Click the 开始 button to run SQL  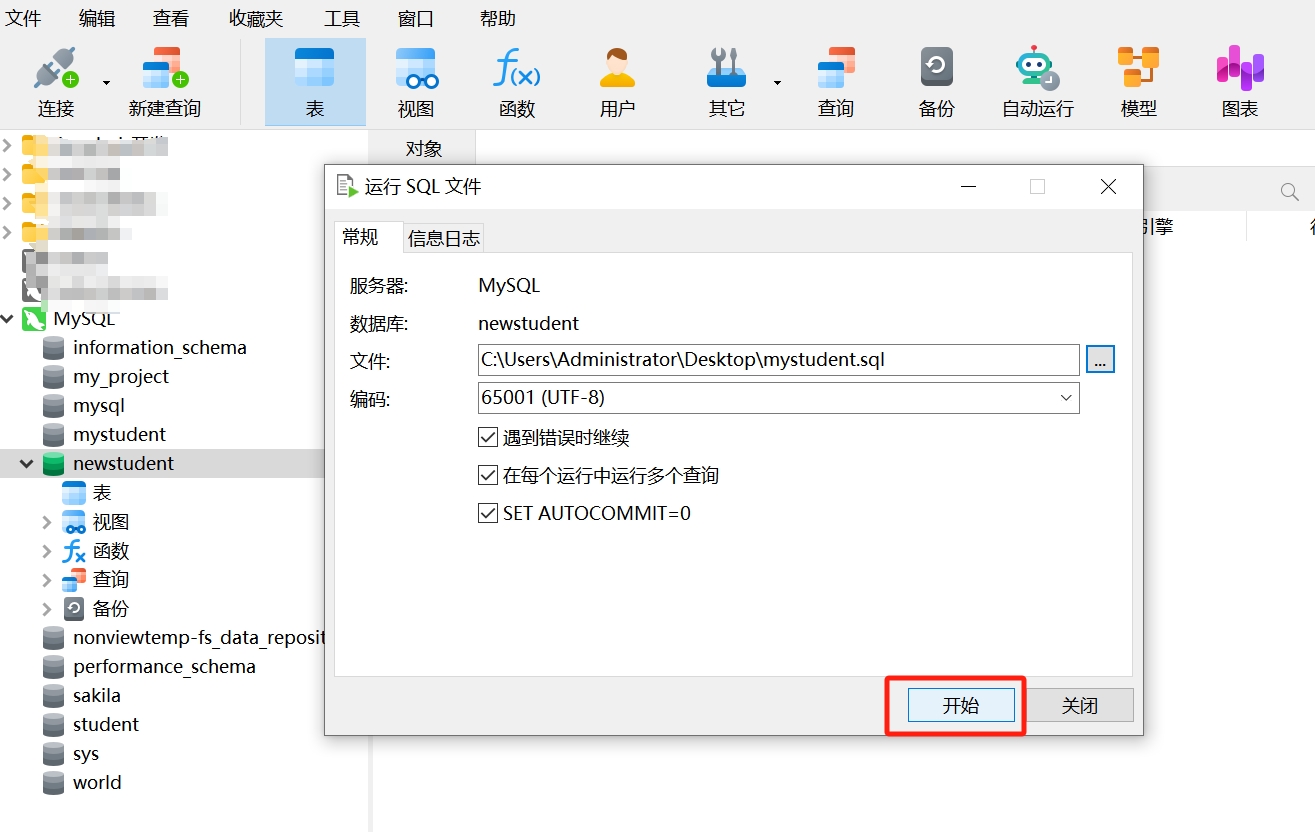[x=960, y=705]
